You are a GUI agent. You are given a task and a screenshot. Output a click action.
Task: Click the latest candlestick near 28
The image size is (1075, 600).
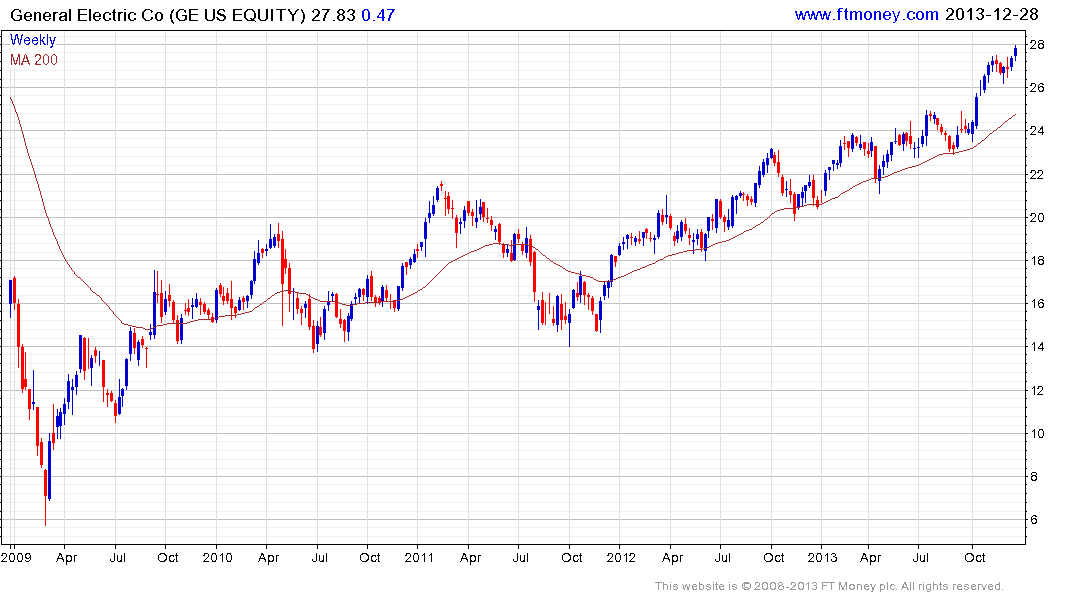tap(1015, 52)
